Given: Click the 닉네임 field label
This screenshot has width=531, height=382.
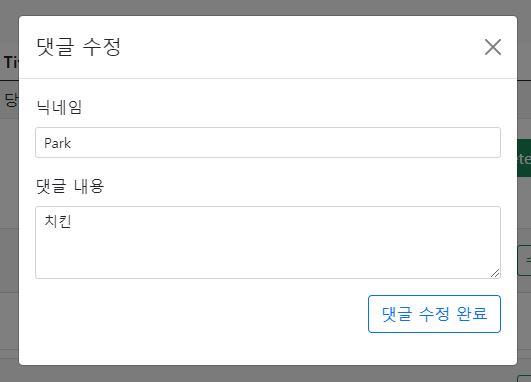Looking at the screenshot, I should pyautogui.click(x=59, y=107).
